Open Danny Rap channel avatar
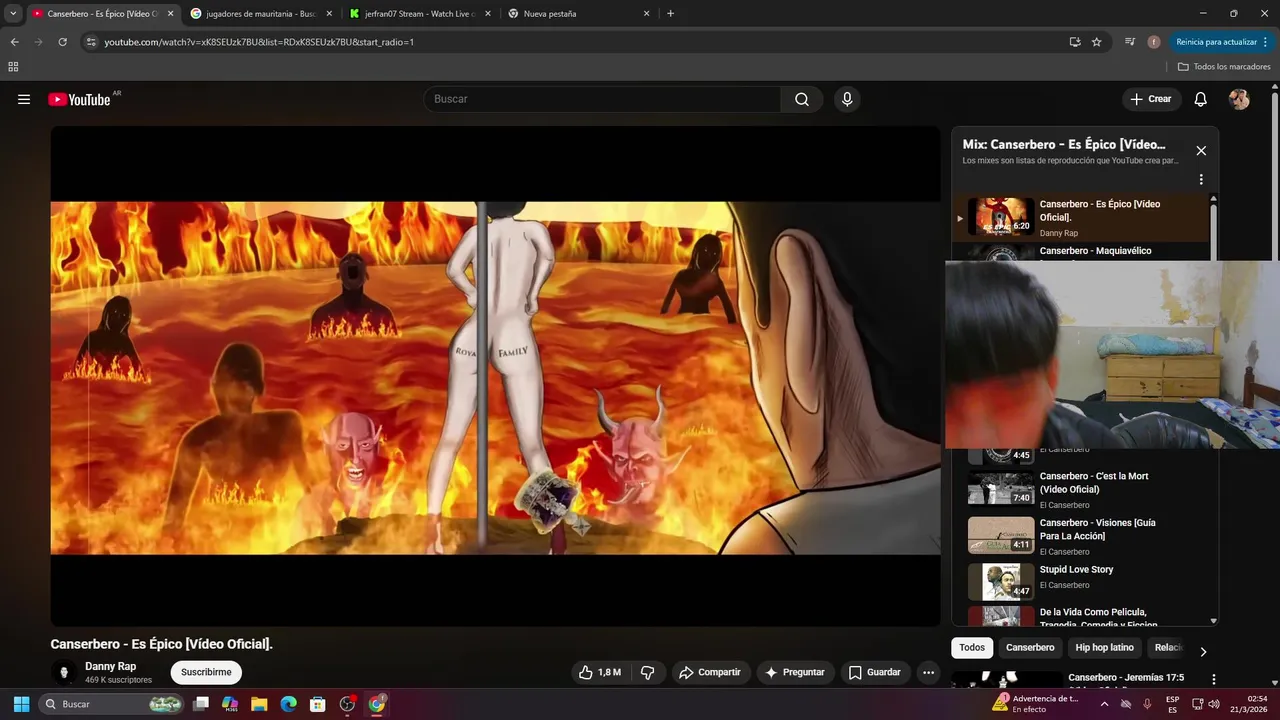Image resolution: width=1280 pixels, height=720 pixels. pyautogui.click(x=64, y=672)
